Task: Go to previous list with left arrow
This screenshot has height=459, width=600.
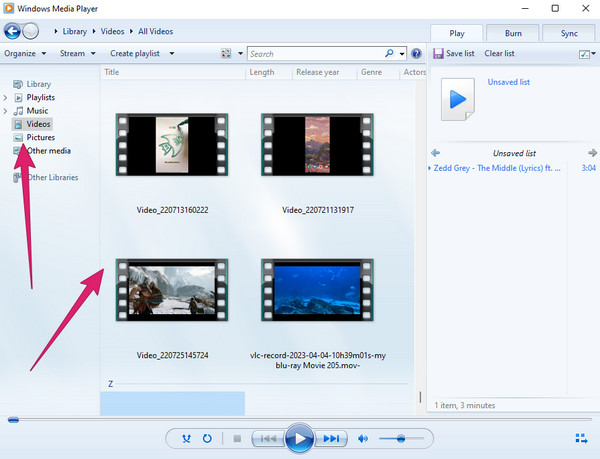Action: pos(435,153)
